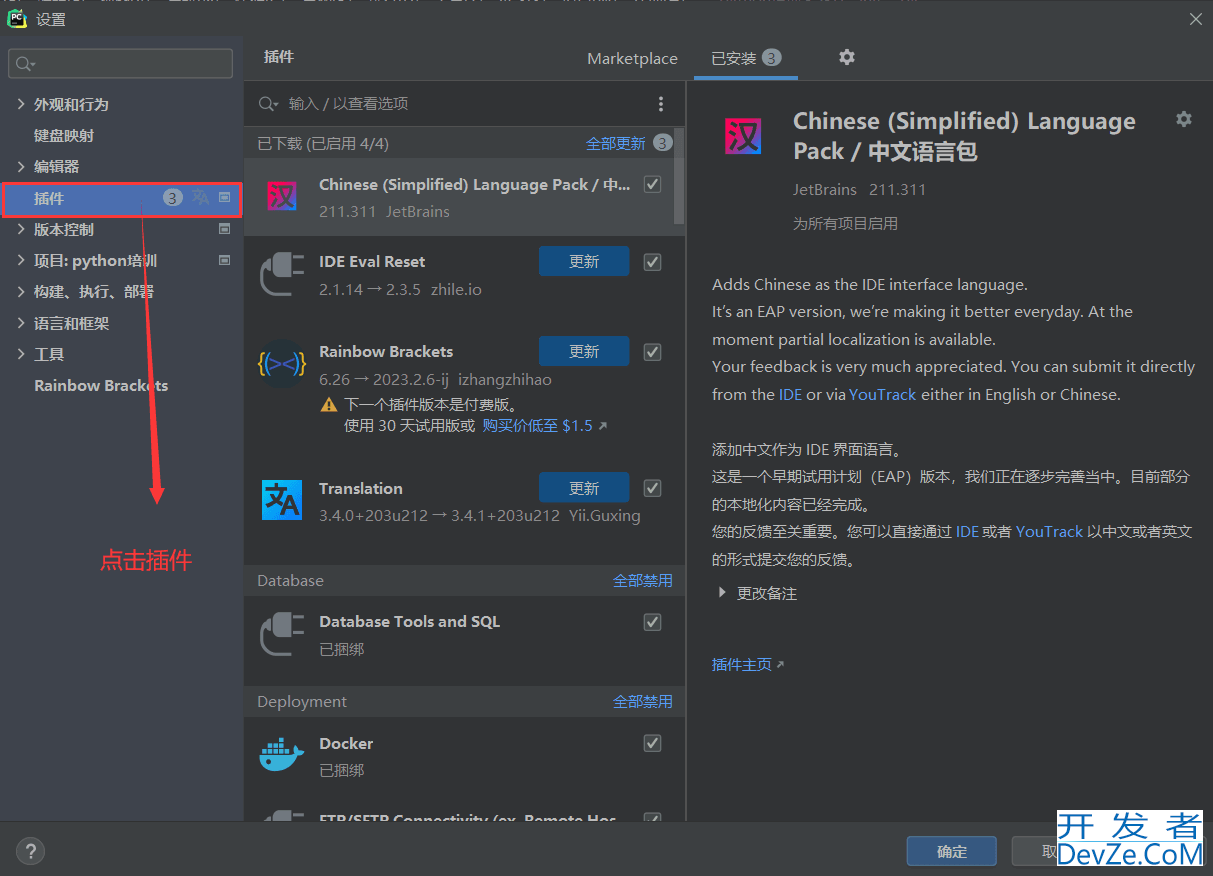Toggle the Docker plugin checkbox

pos(653,743)
